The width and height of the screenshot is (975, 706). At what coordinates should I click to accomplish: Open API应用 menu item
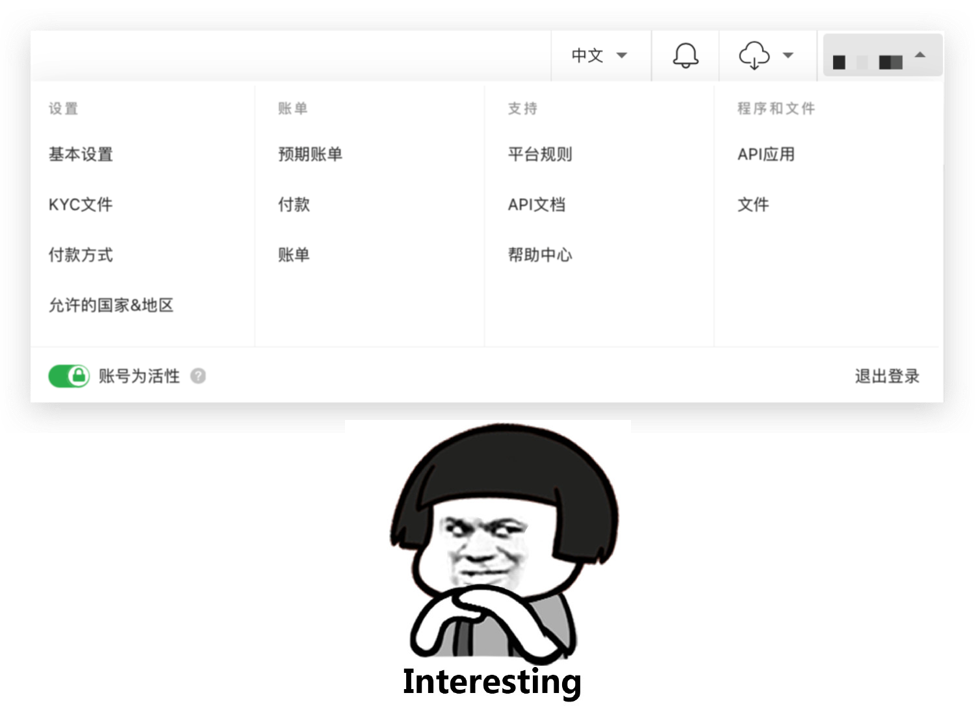click(766, 154)
